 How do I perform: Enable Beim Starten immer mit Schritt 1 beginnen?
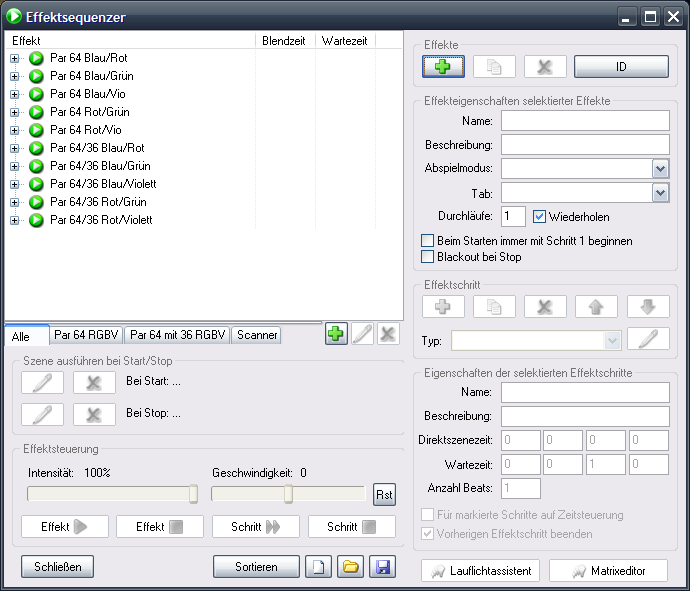pos(427,241)
